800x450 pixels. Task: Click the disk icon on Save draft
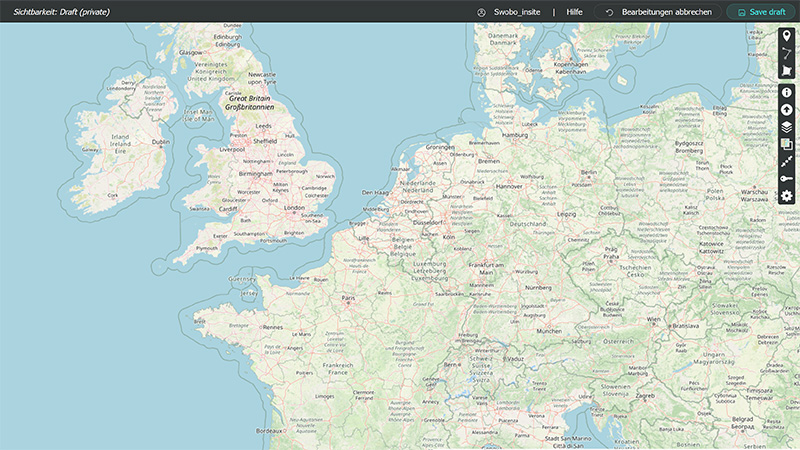coord(741,12)
